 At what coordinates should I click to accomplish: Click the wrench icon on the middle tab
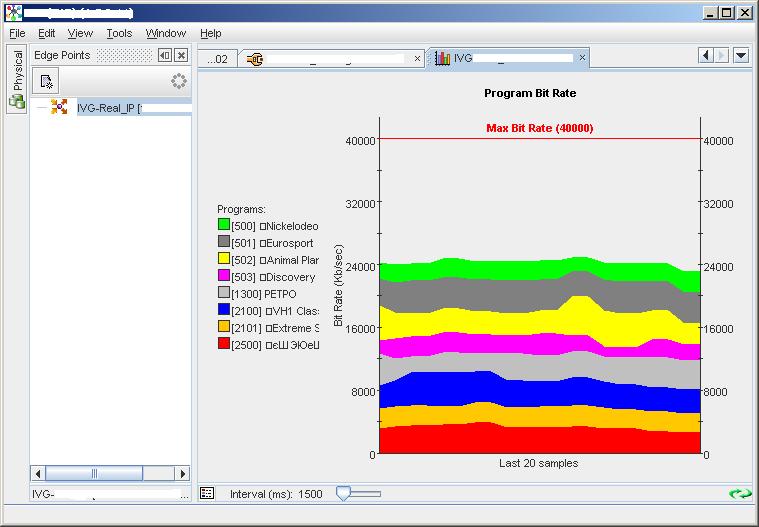(x=255, y=58)
